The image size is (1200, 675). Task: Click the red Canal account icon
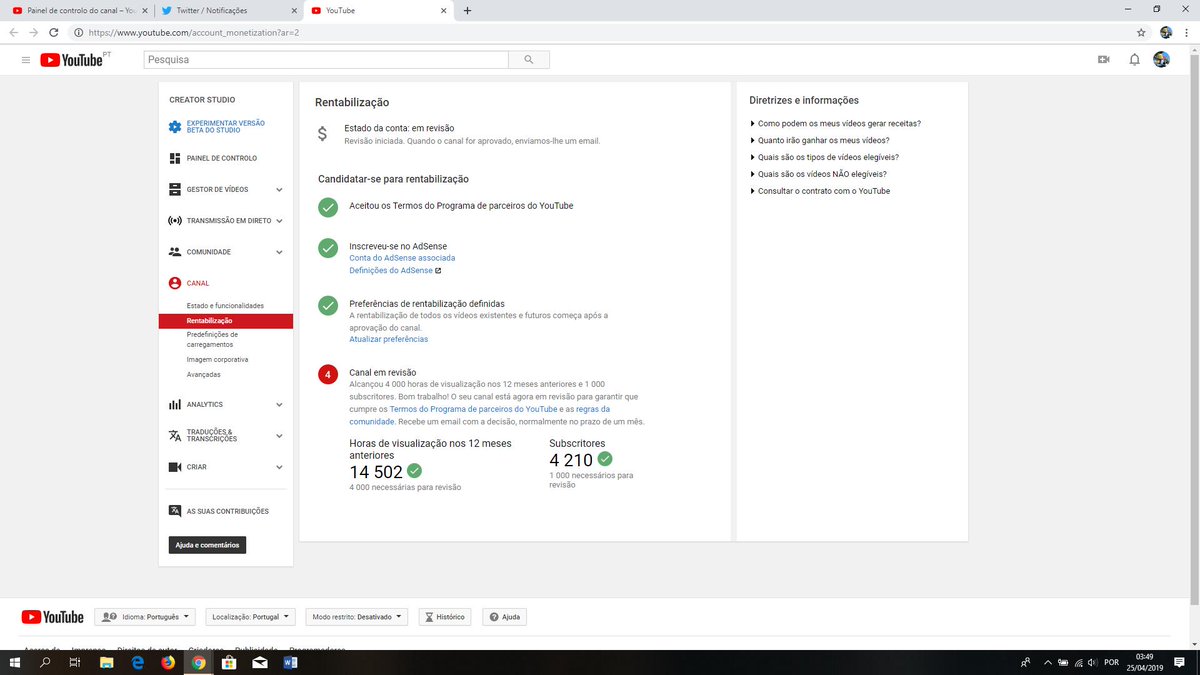[x=175, y=283]
